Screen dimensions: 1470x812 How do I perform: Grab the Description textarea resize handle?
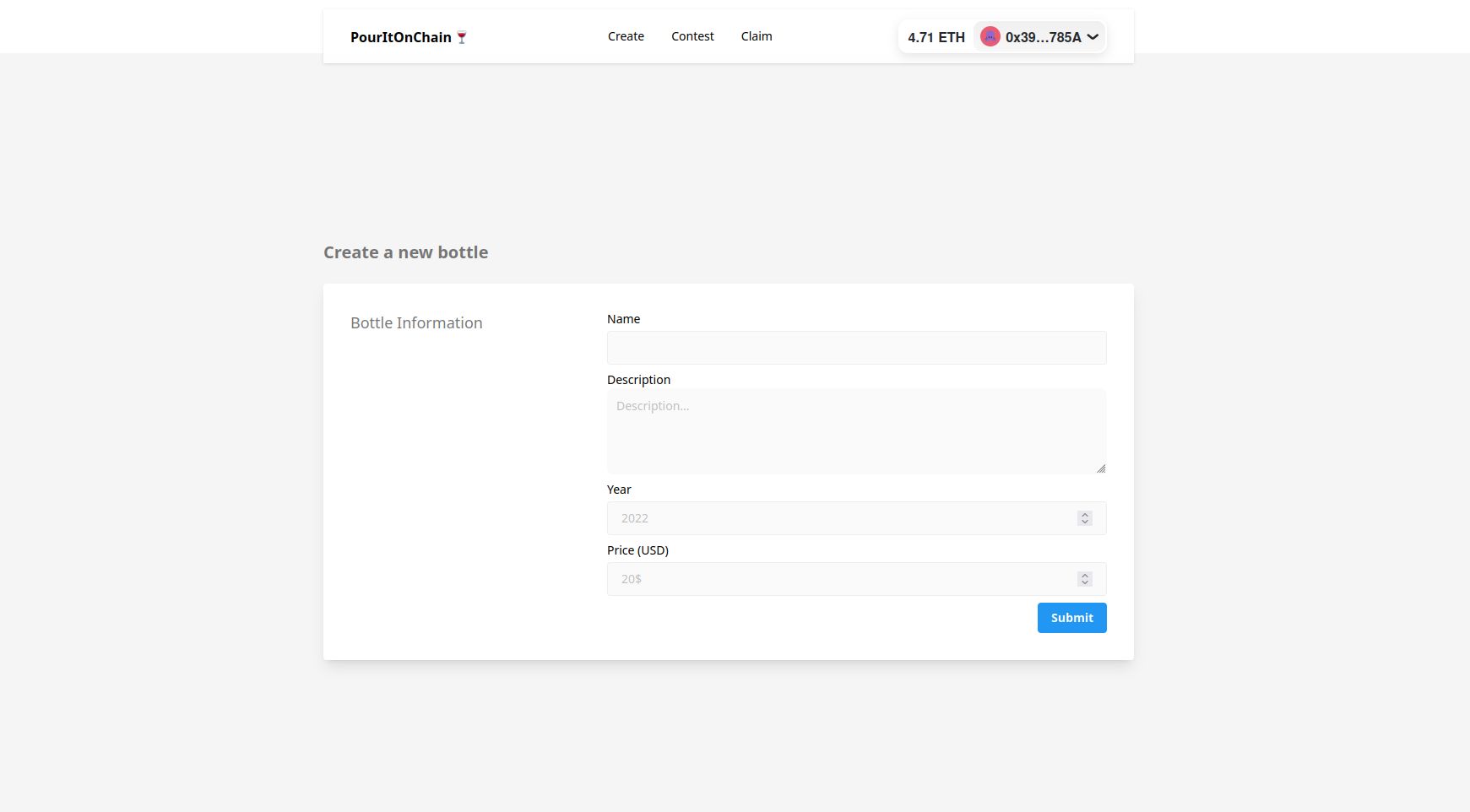tap(1101, 468)
